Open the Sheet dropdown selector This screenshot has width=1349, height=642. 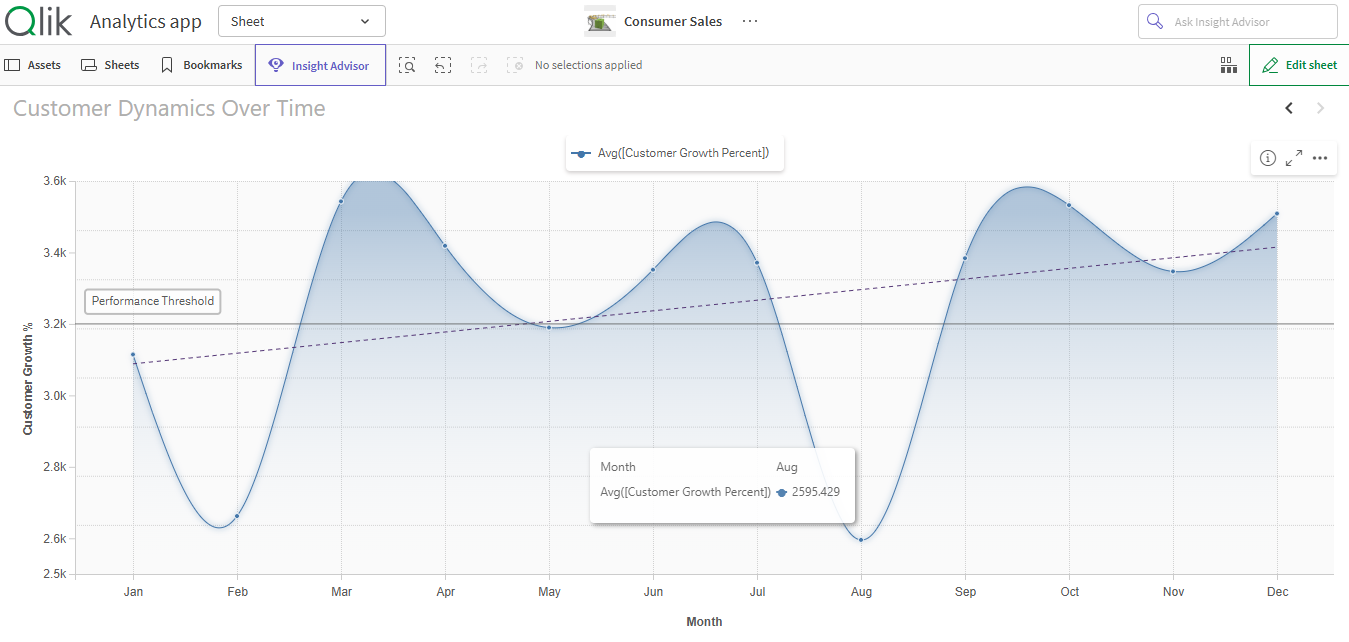(301, 20)
